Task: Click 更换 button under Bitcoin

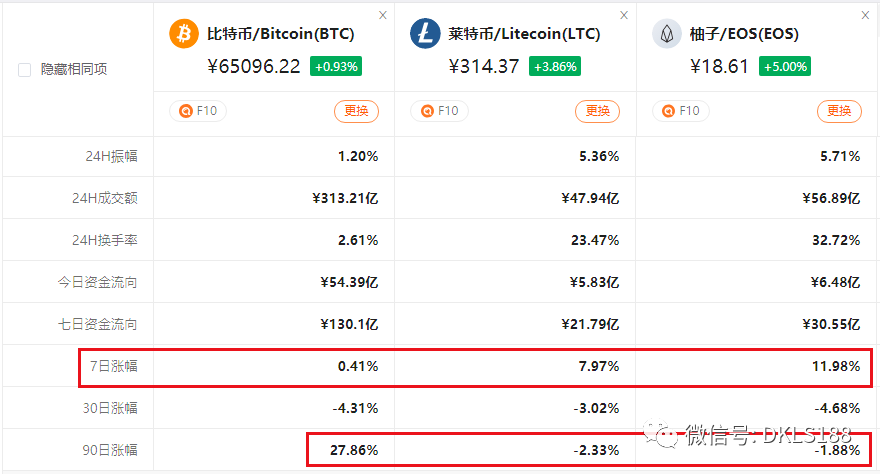Action: pos(356,111)
